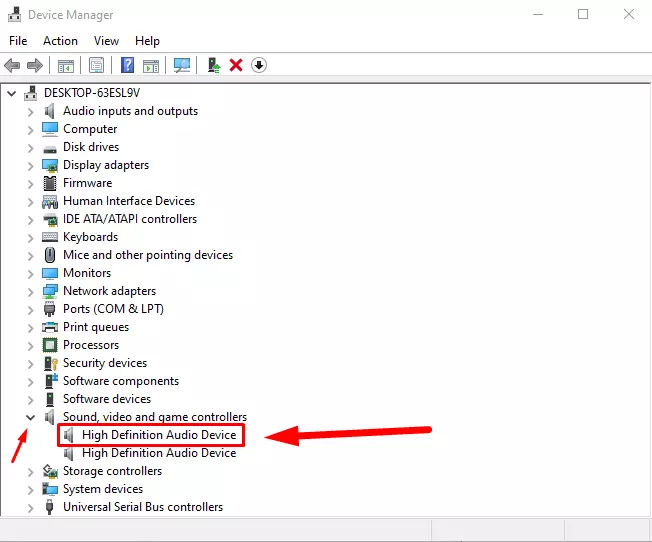
Task: Expand the Computer category chevron
Action: click(30, 129)
